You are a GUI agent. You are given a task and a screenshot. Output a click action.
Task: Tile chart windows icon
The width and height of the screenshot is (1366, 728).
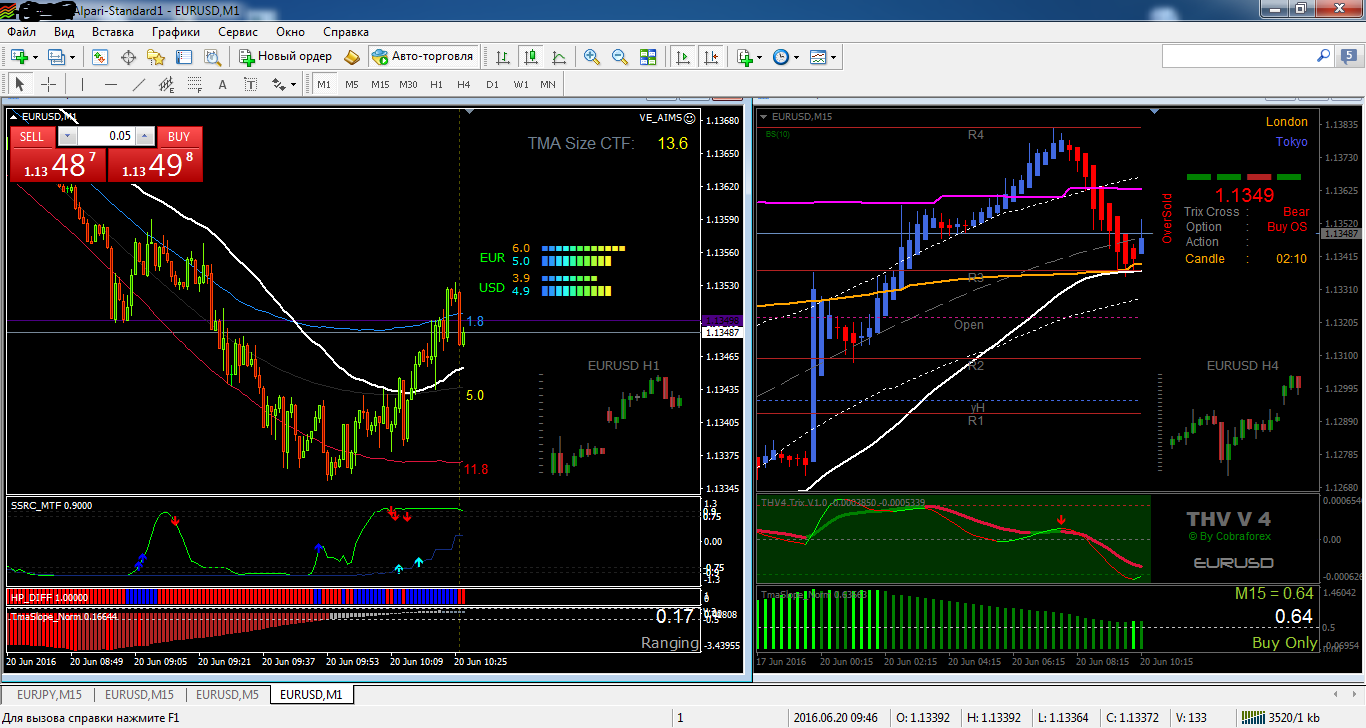(x=648, y=57)
